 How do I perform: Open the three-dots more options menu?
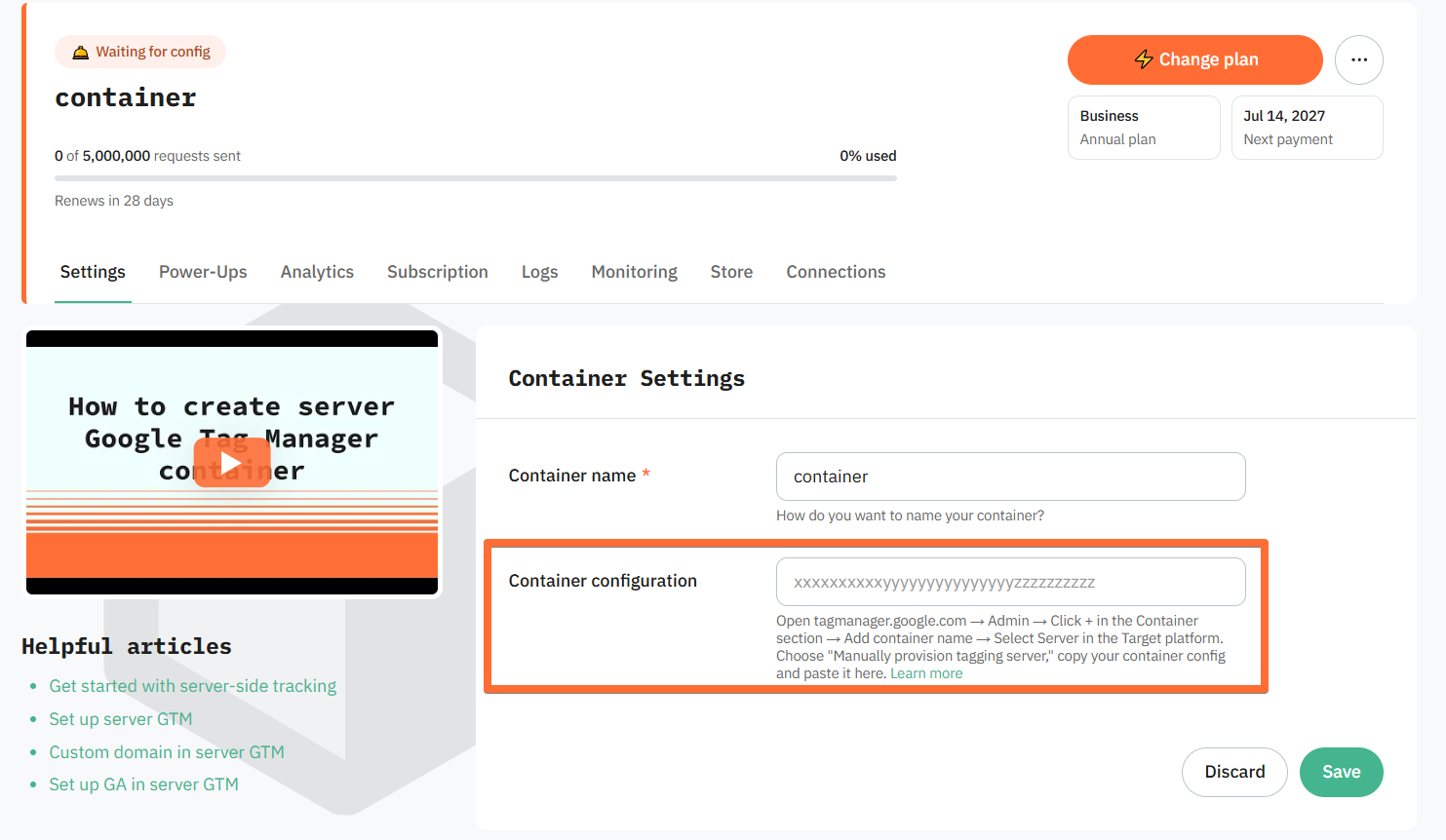click(x=1359, y=59)
